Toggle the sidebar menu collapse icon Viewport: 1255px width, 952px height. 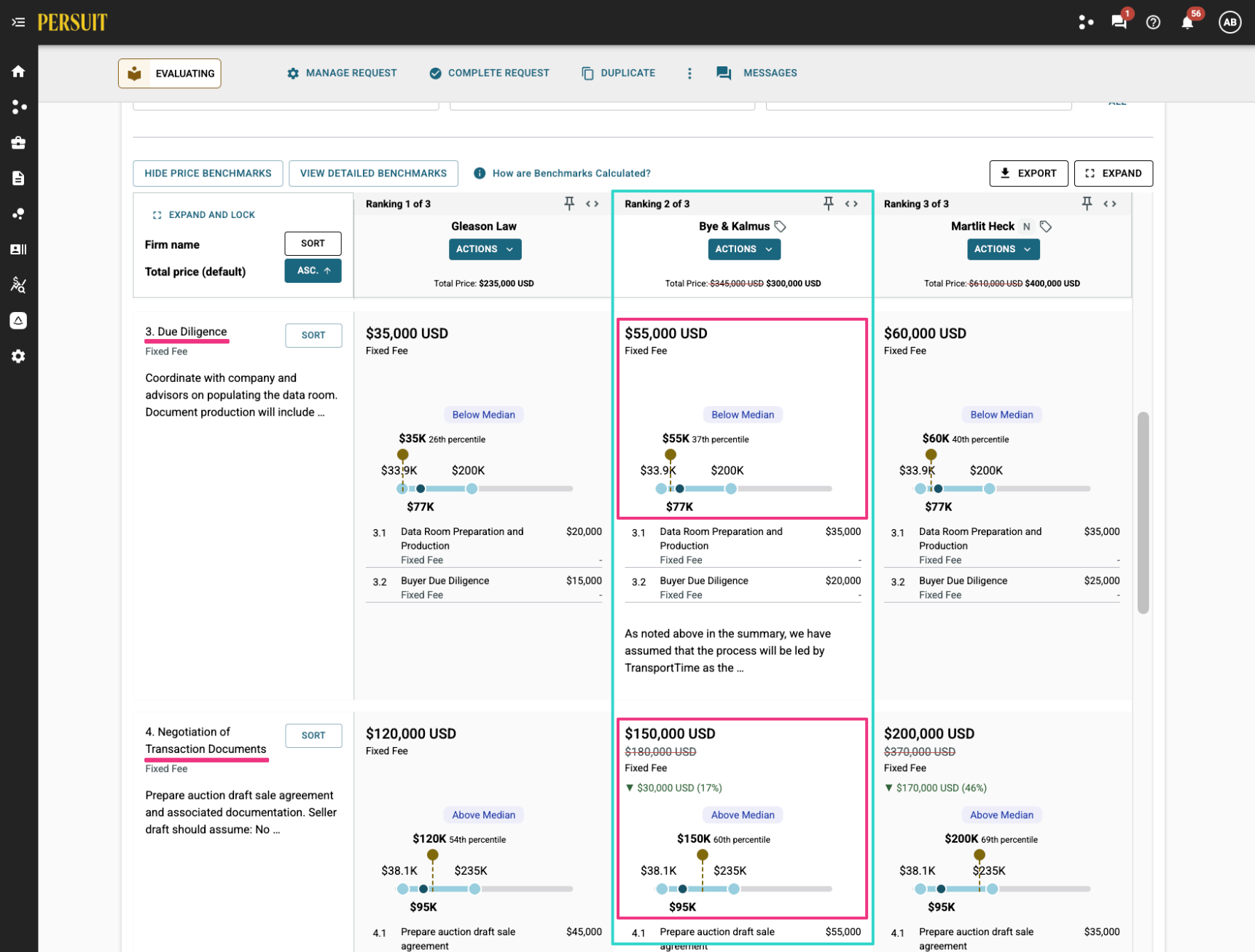[18, 23]
